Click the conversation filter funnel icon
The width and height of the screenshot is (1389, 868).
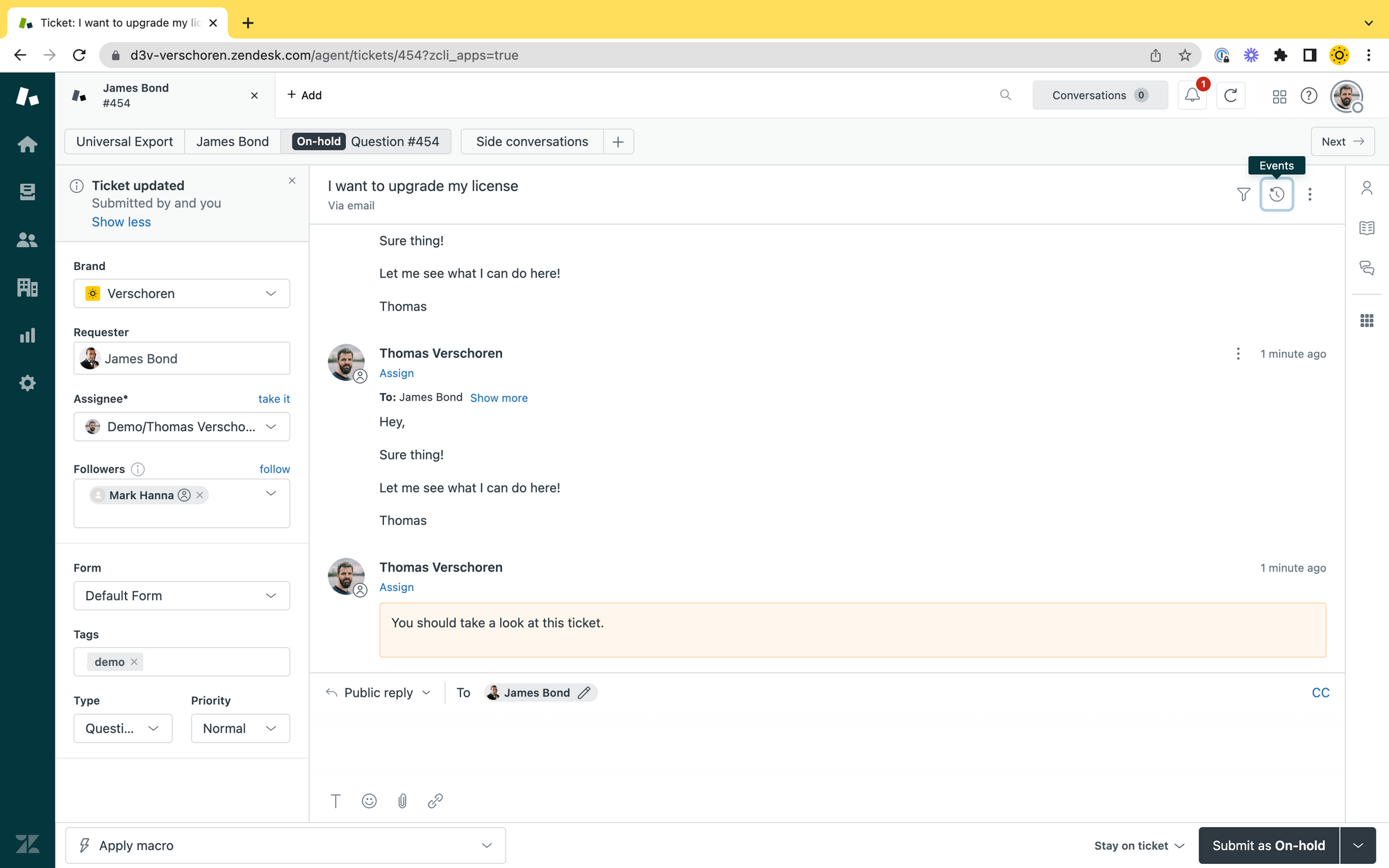click(1243, 194)
